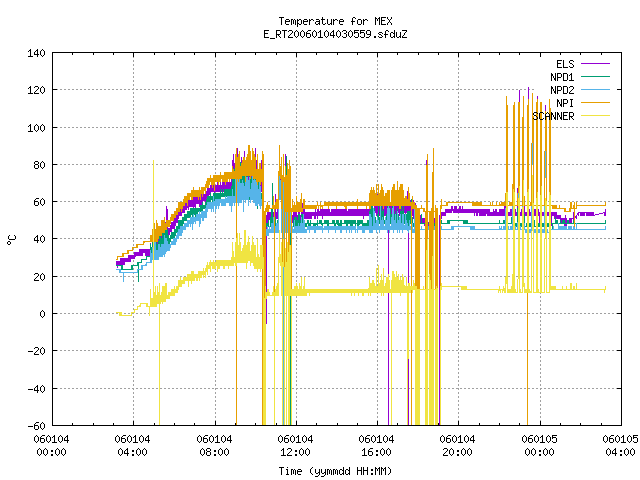Click the NPD1 legend label
The width and height of the screenshot is (640, 480).
pos(562,77)
